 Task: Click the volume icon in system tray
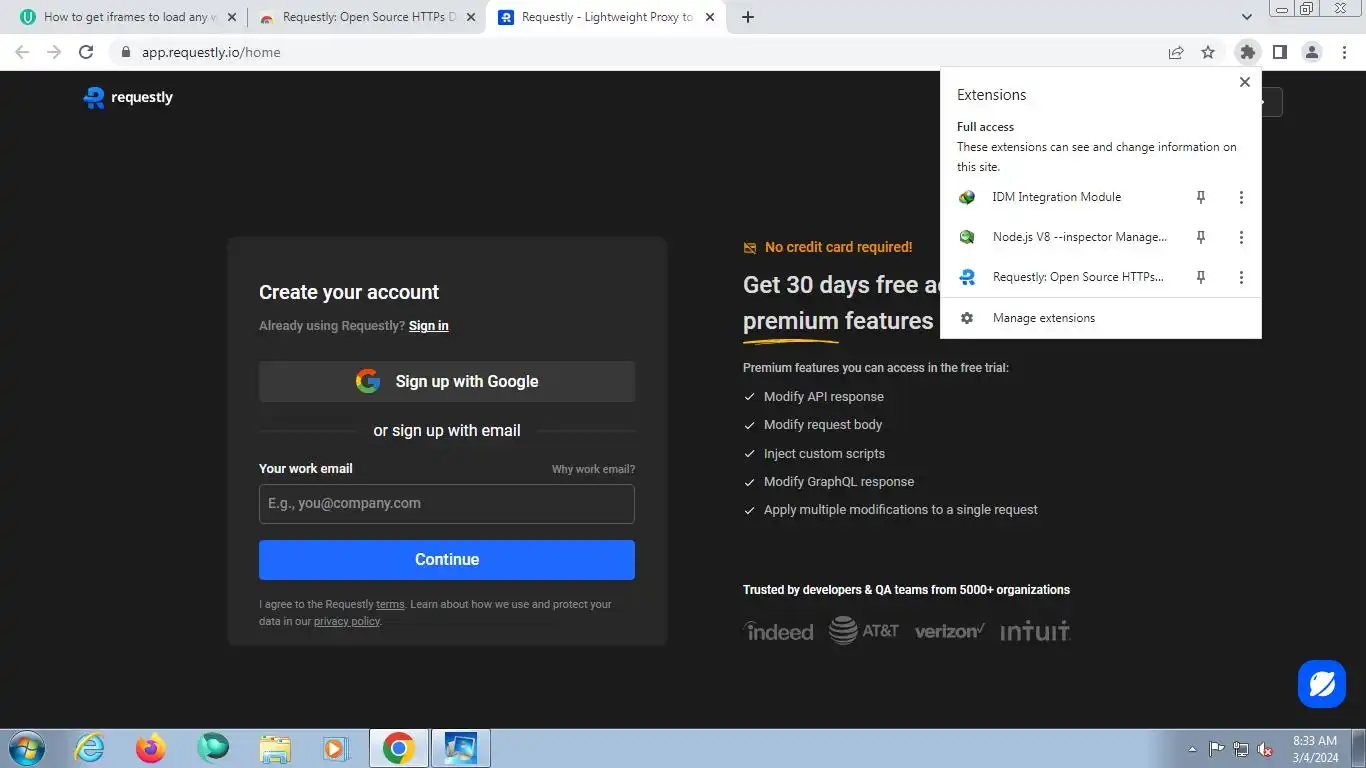pyautogui.click(x=1265, y=749)
